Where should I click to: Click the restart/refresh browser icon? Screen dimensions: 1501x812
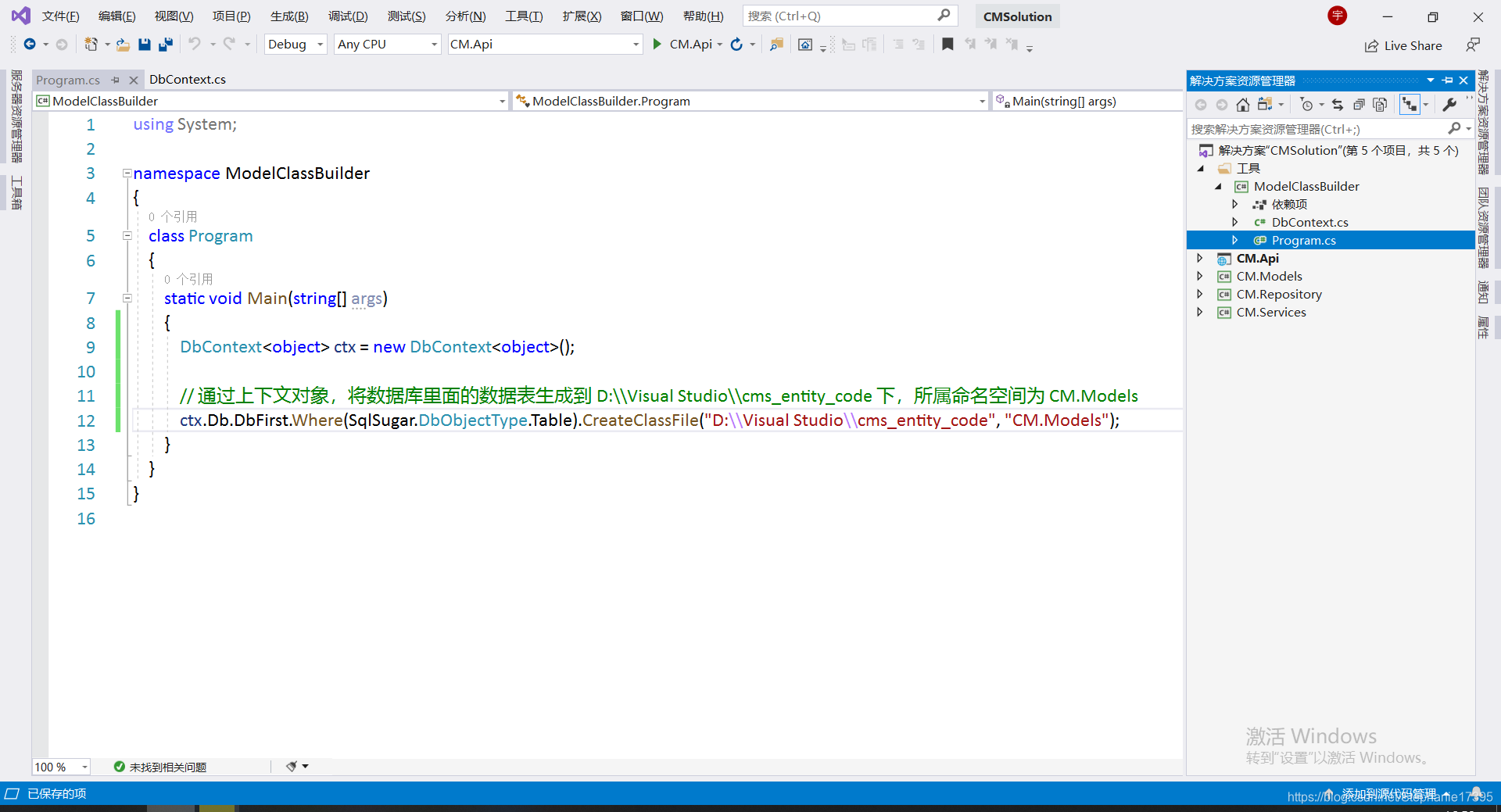coord(736,45)
